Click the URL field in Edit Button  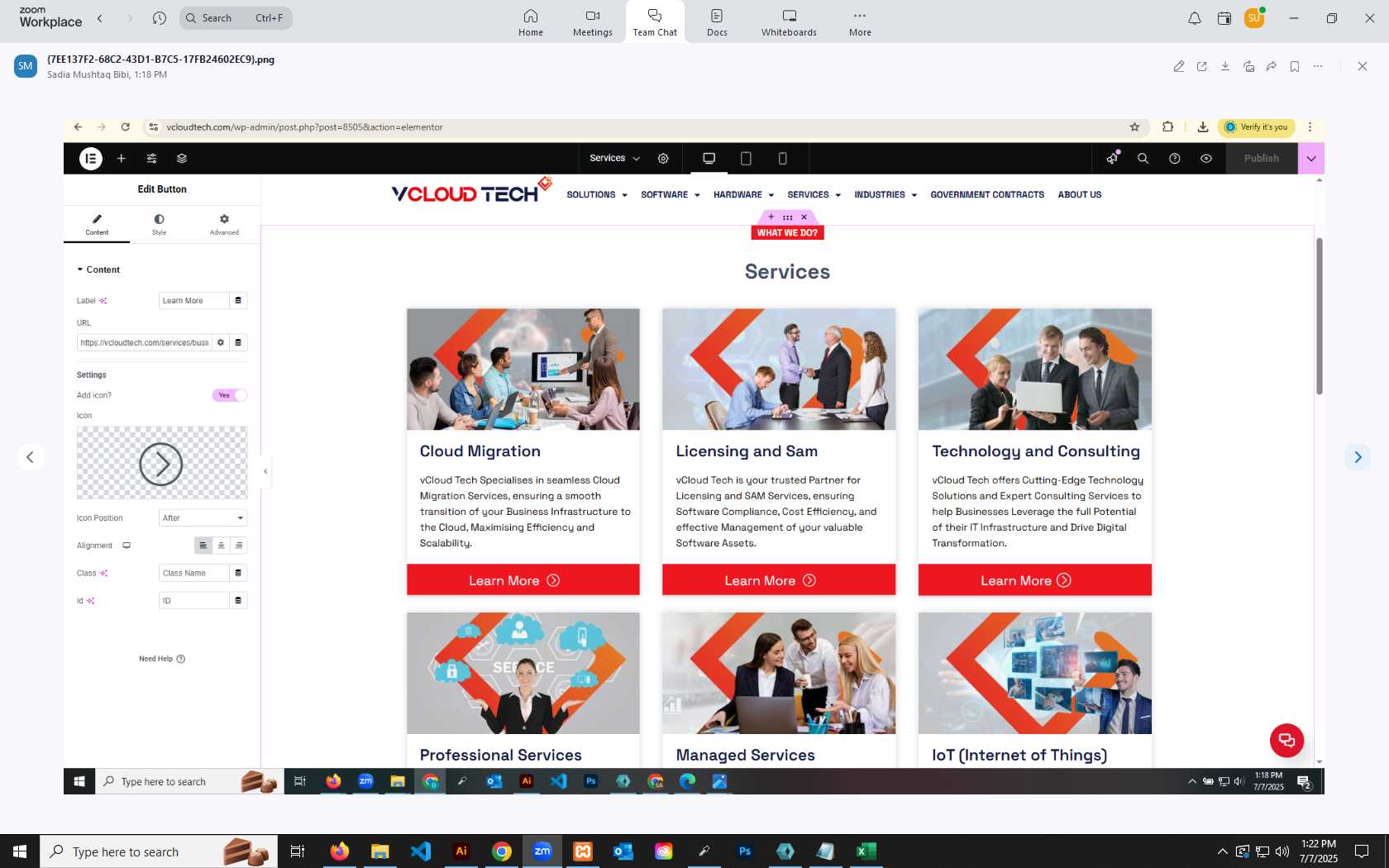click(x=145, y=342)
